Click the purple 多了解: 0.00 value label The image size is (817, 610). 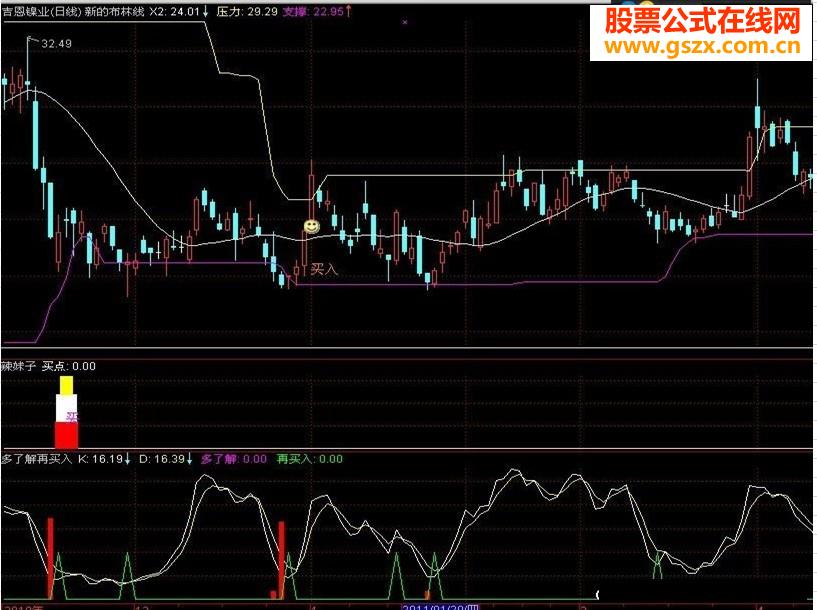click(234, 460)
